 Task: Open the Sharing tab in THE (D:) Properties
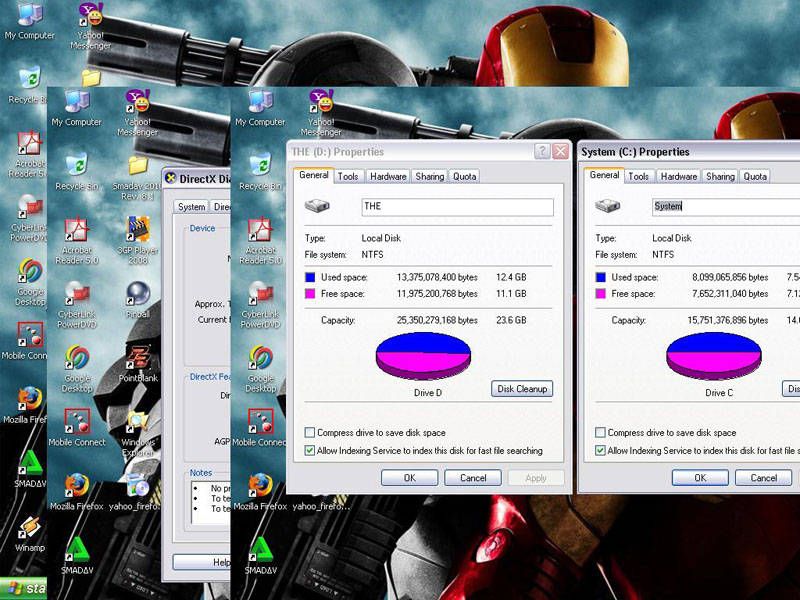[430, 177]
